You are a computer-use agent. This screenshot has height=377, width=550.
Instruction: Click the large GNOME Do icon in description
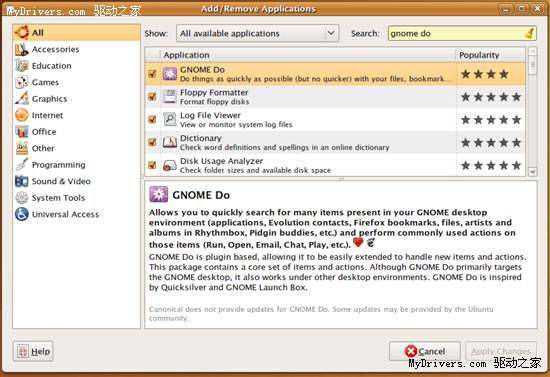point(159,194)
